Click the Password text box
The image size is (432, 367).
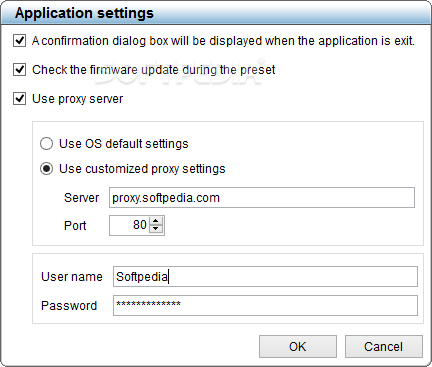click(x=265, y=305)
